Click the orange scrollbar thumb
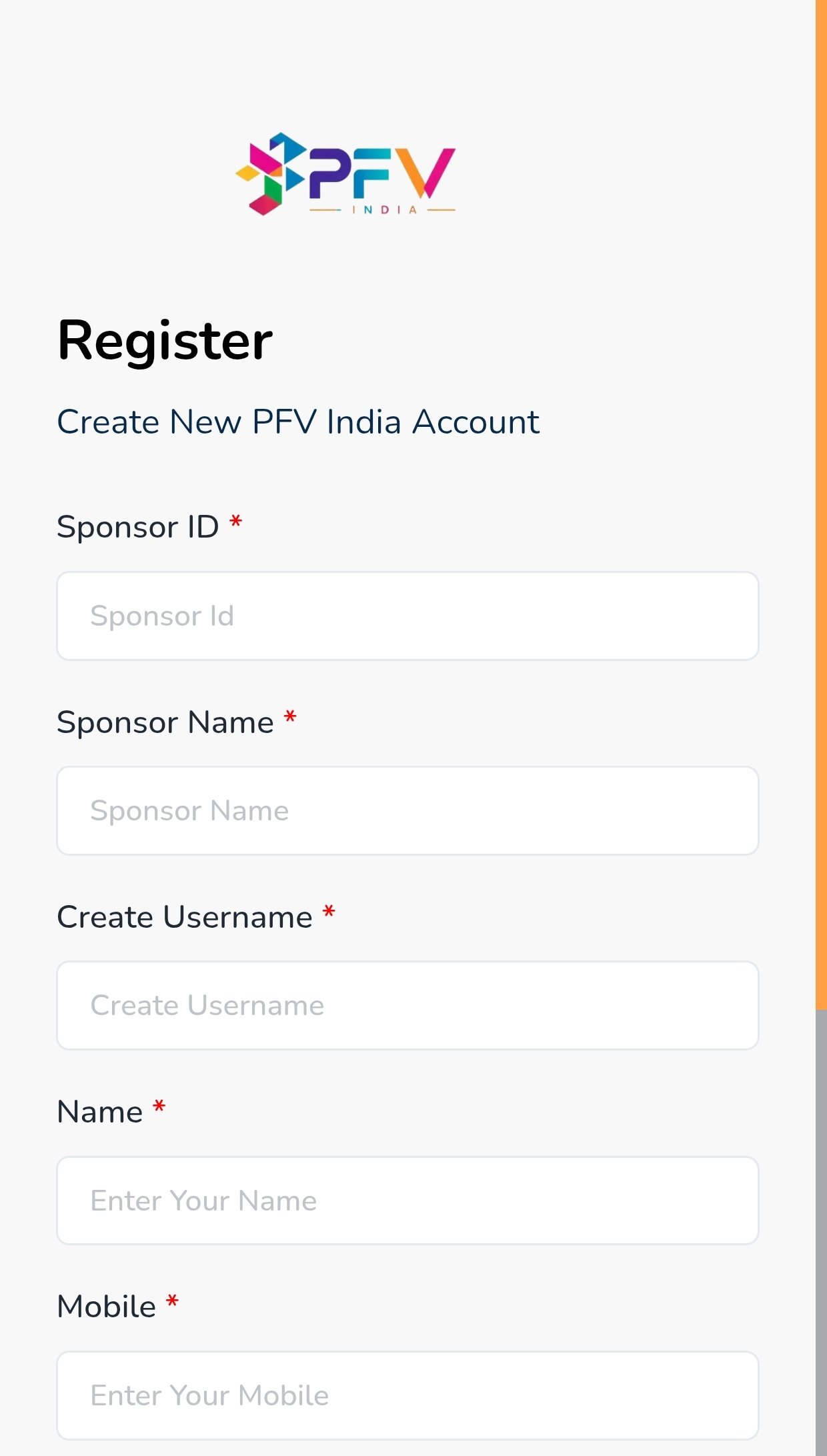The width and height of the screenshot is (827, 1456). (x=821, y=500)
